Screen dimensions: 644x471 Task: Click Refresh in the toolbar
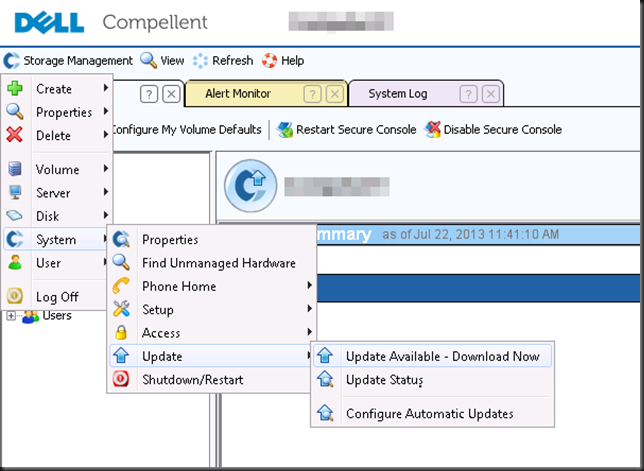[223, 61]
